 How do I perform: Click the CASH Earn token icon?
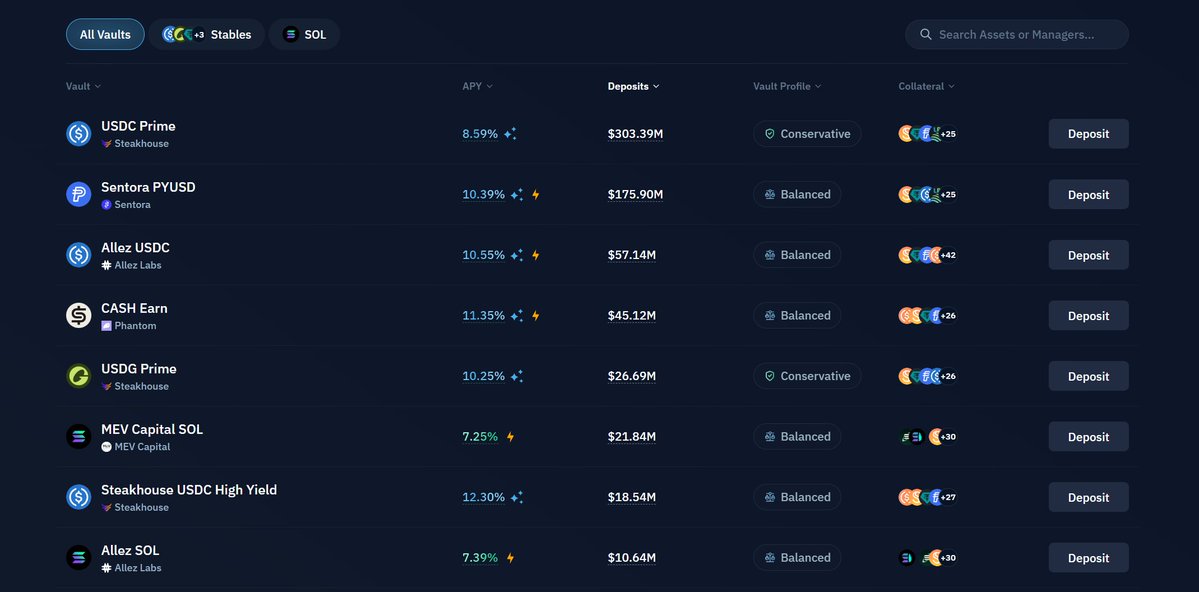click(79, 316)
